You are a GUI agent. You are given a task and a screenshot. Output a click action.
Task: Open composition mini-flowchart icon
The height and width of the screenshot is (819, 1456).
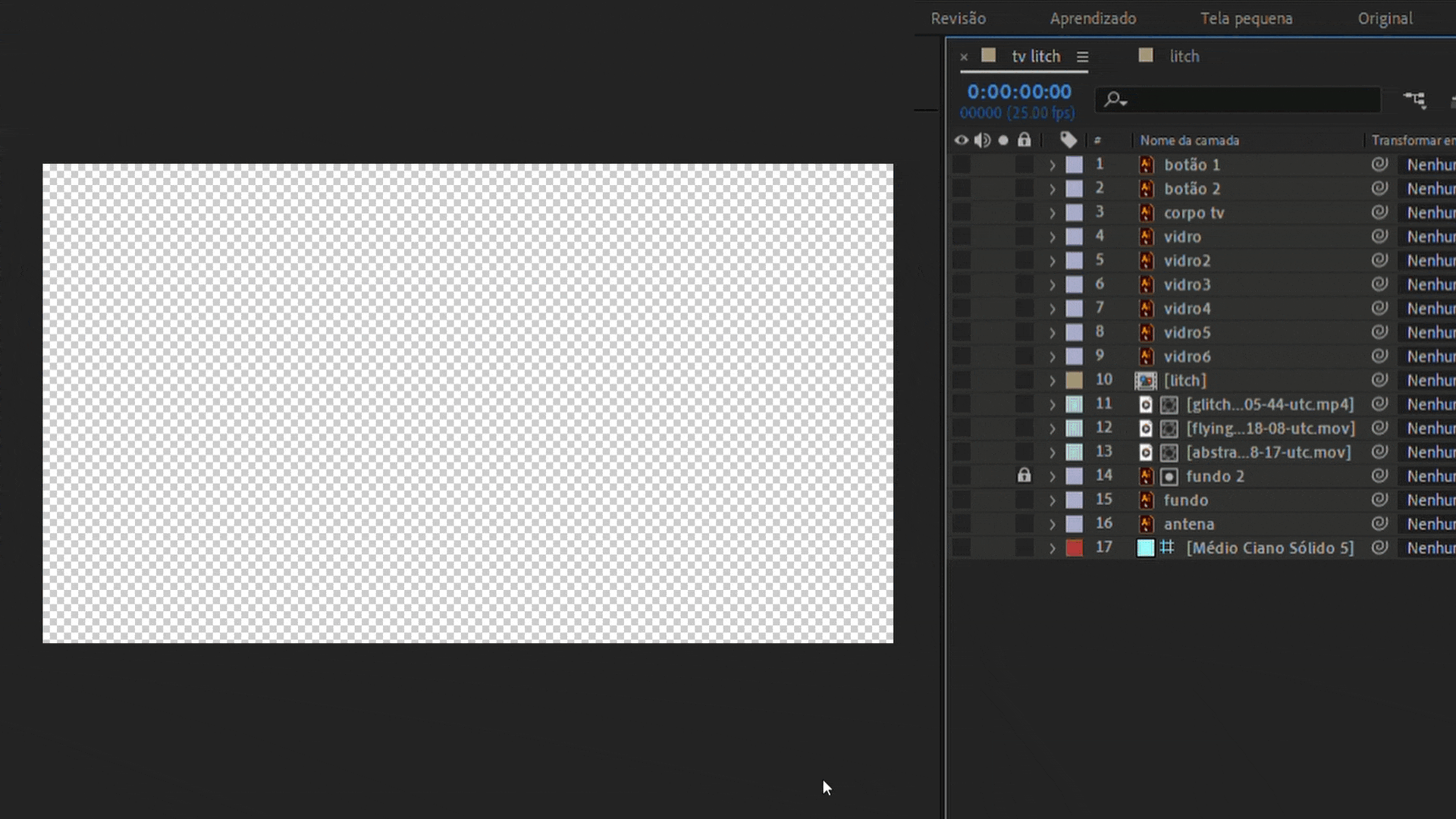tap(1414, 99)
